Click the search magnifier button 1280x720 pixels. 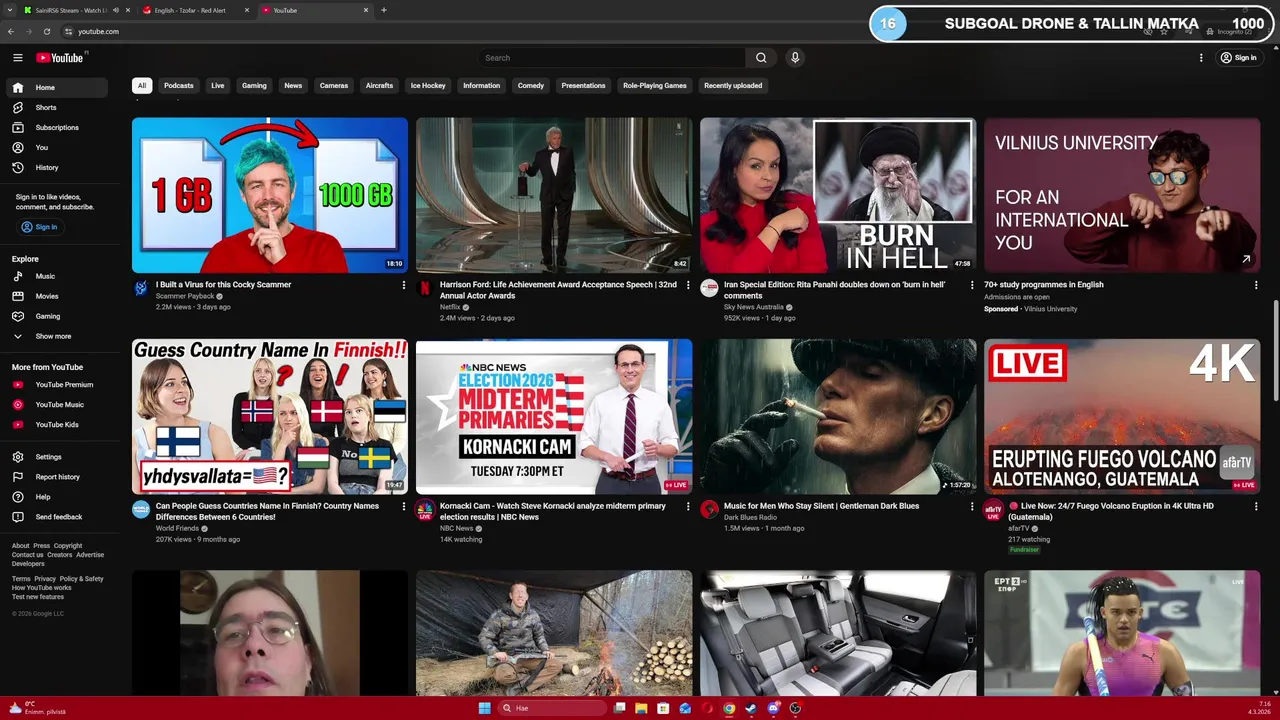point(761,58)
